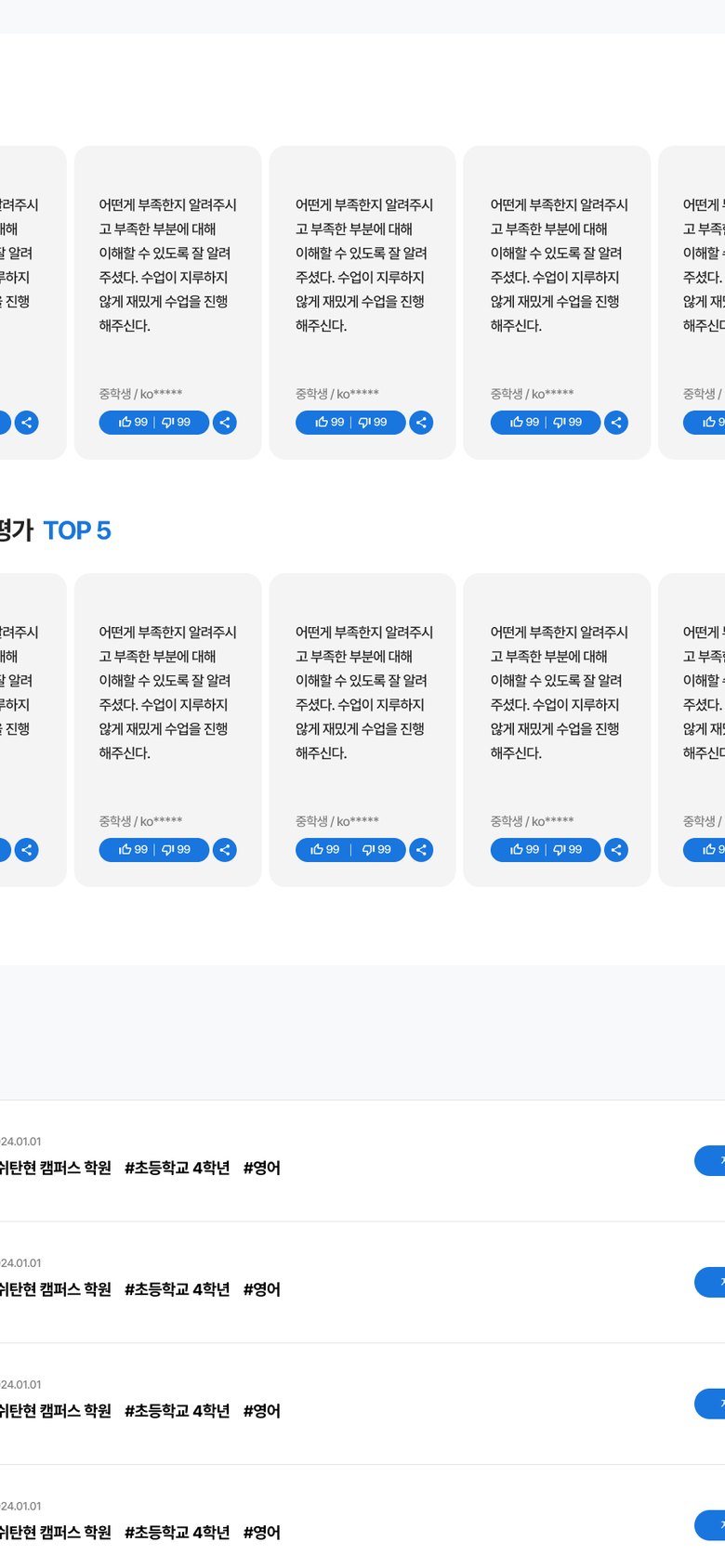Click #초등학교 4학년 tag in the second list row

(178, 1289)
